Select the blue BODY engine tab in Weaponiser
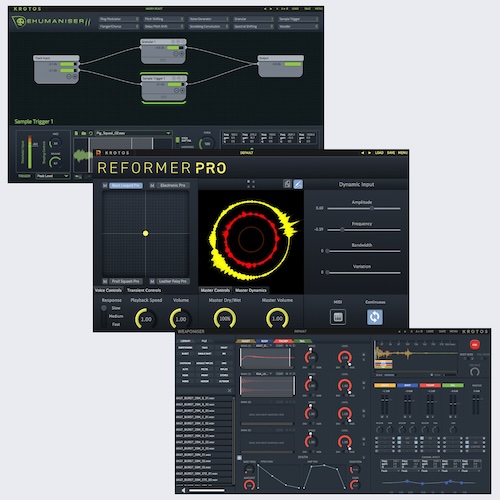 tap(264, 341)
